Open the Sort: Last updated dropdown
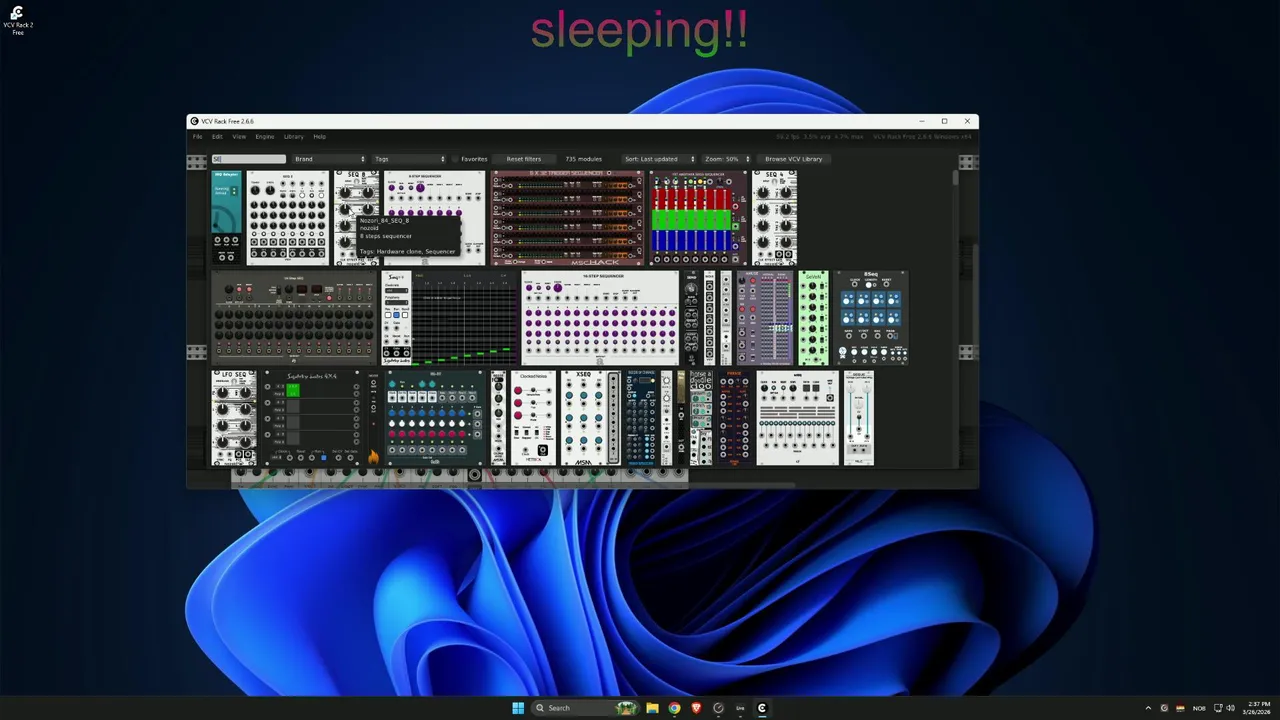 [658, 159]
